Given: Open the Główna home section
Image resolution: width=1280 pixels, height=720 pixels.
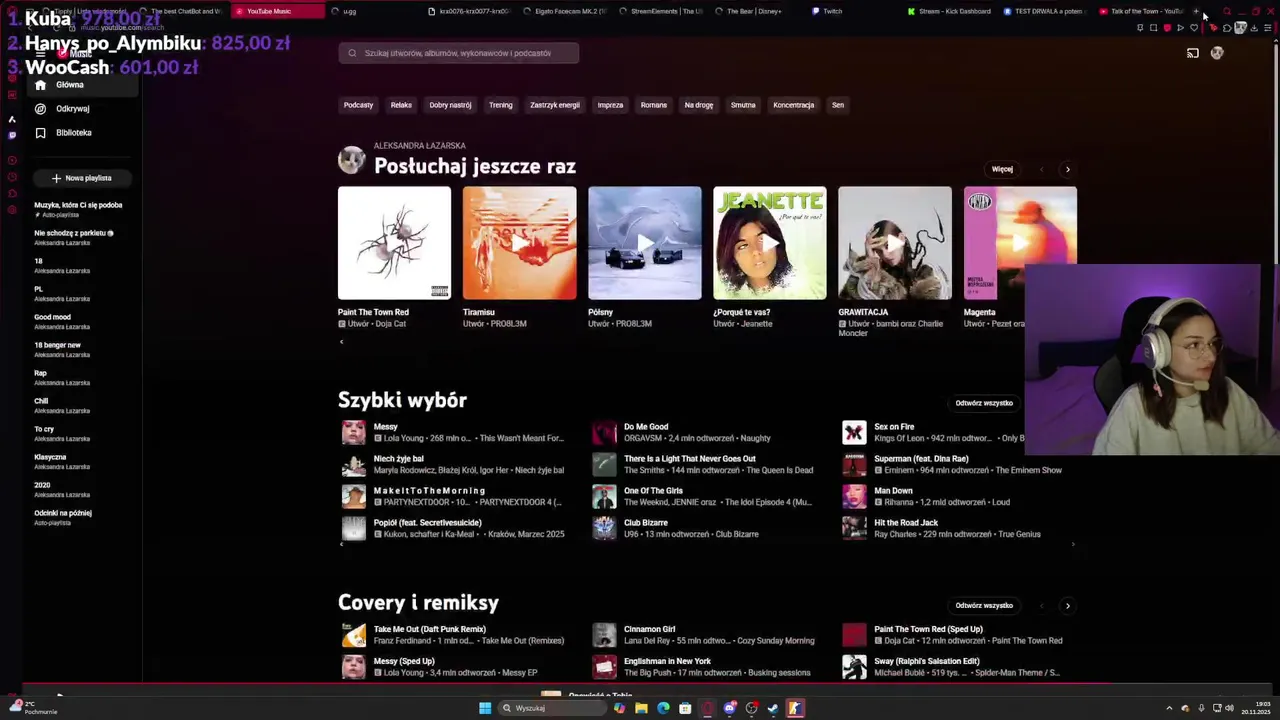Looking at the screenshot, I should tap(82, 85).
